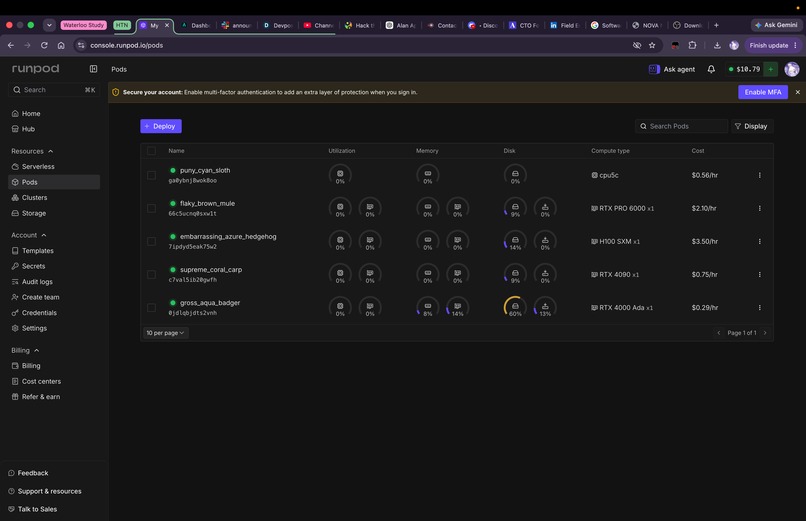806x521 pixels.
Task: Open the user avatar menu
Action: (792, 69)
